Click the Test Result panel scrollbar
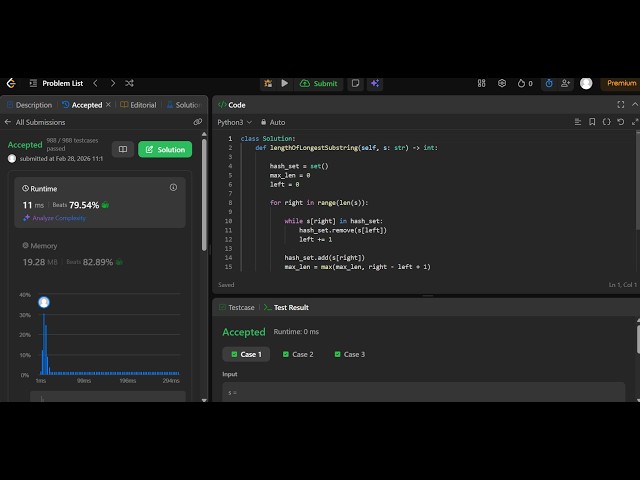This screenshot has height=480, width=640. (x=638, y=339)
